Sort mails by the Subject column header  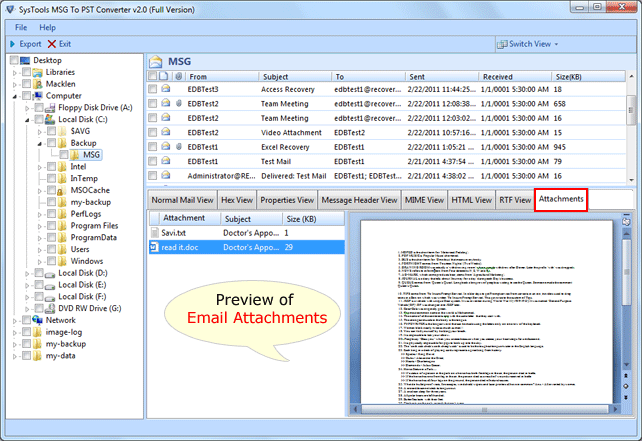[294, 77]
